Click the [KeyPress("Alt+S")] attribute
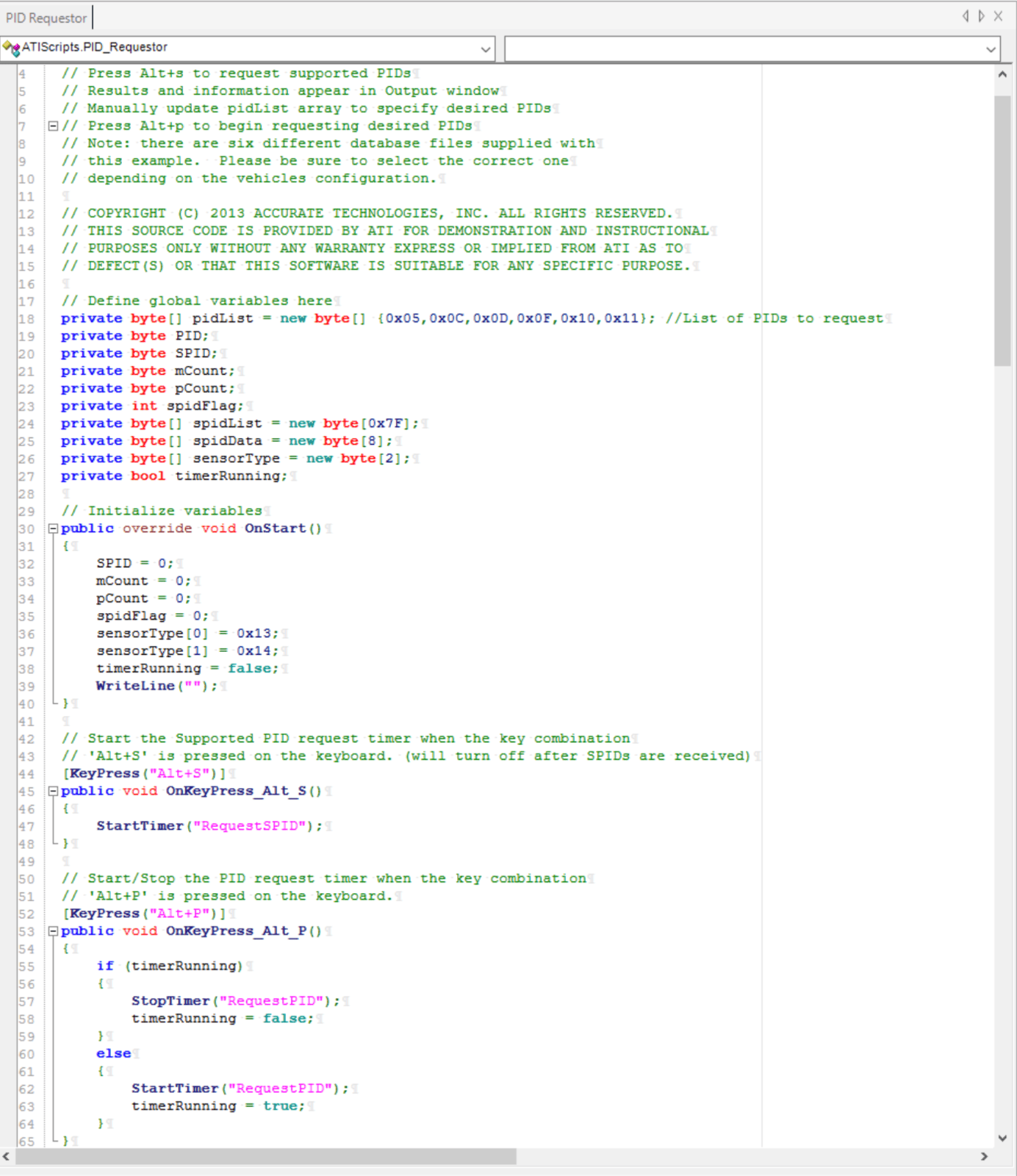This screenshot has width=1017, height=1176. click(145, 773)
